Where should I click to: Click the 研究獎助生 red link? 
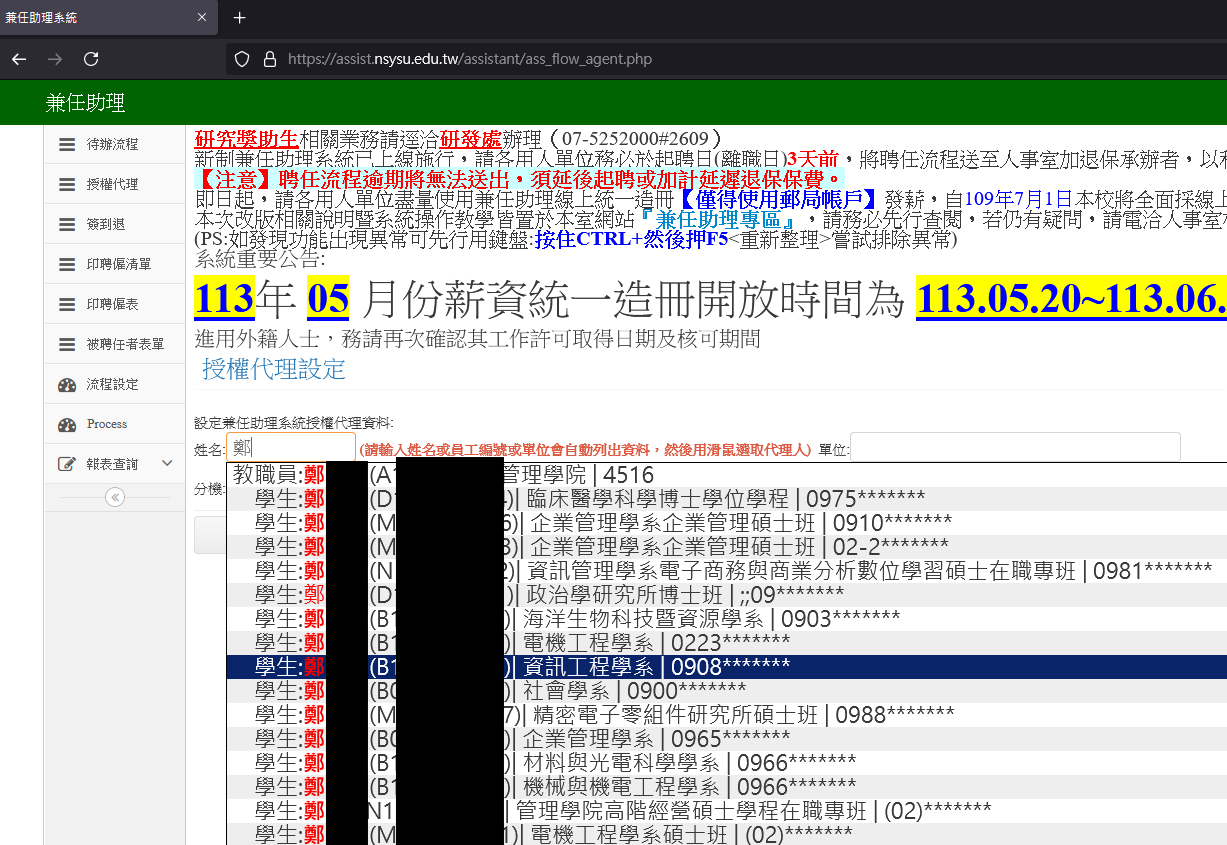(246, 138)
